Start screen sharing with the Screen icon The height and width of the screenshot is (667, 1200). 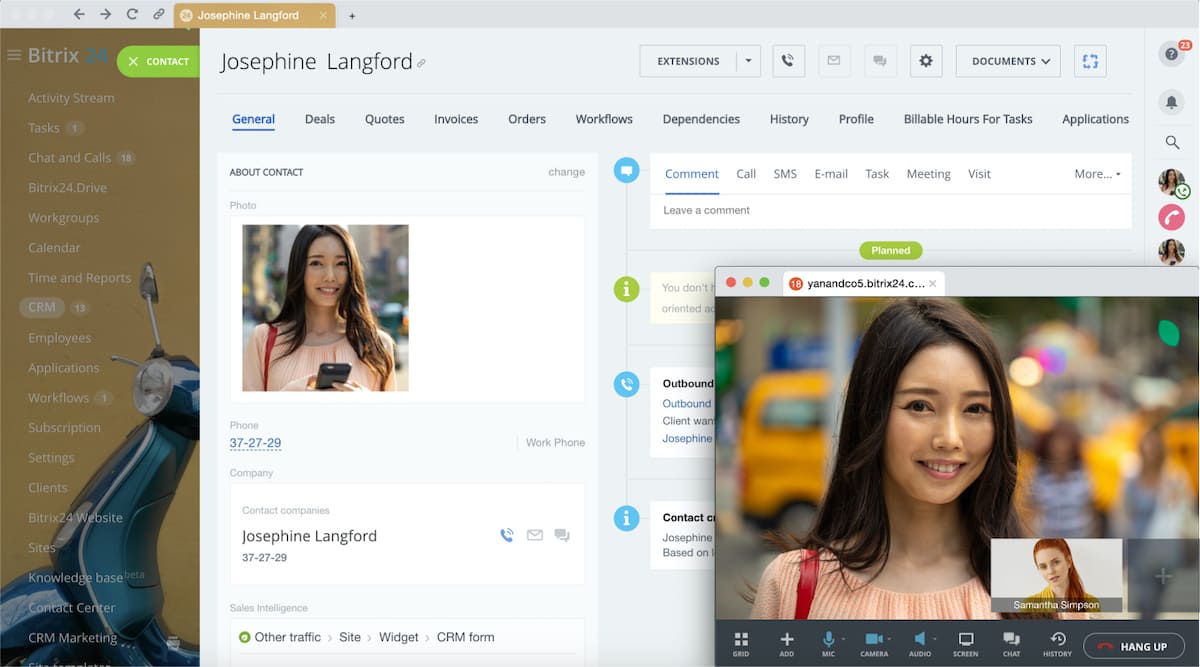pyautogui.click(x=965, y=640)
